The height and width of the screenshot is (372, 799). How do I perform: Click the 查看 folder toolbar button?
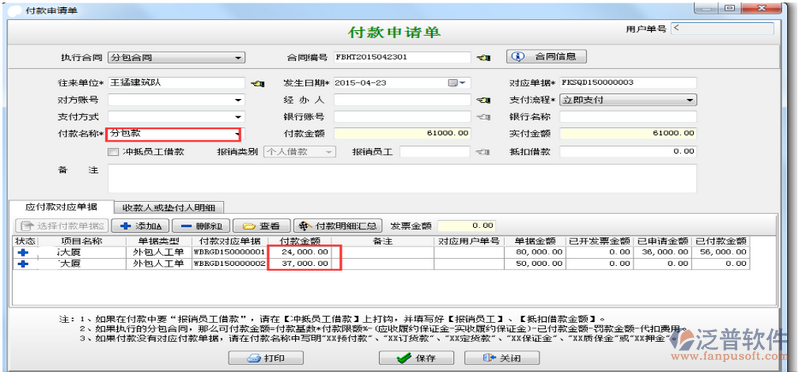click(x=262, y=226)
